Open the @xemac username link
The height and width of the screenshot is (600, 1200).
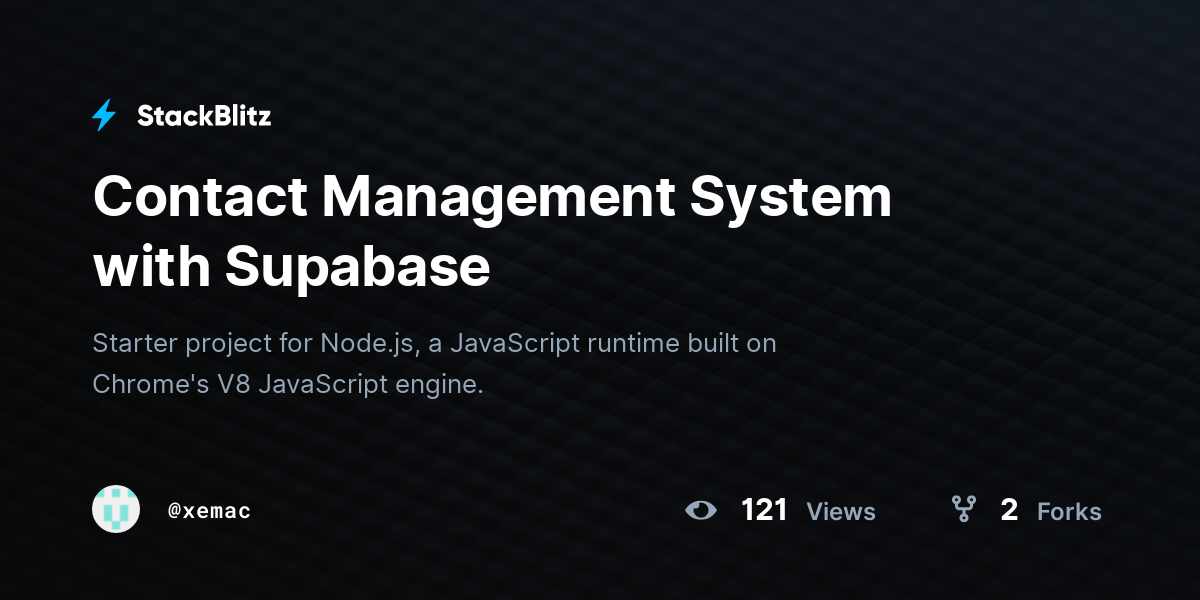point(209,510)
